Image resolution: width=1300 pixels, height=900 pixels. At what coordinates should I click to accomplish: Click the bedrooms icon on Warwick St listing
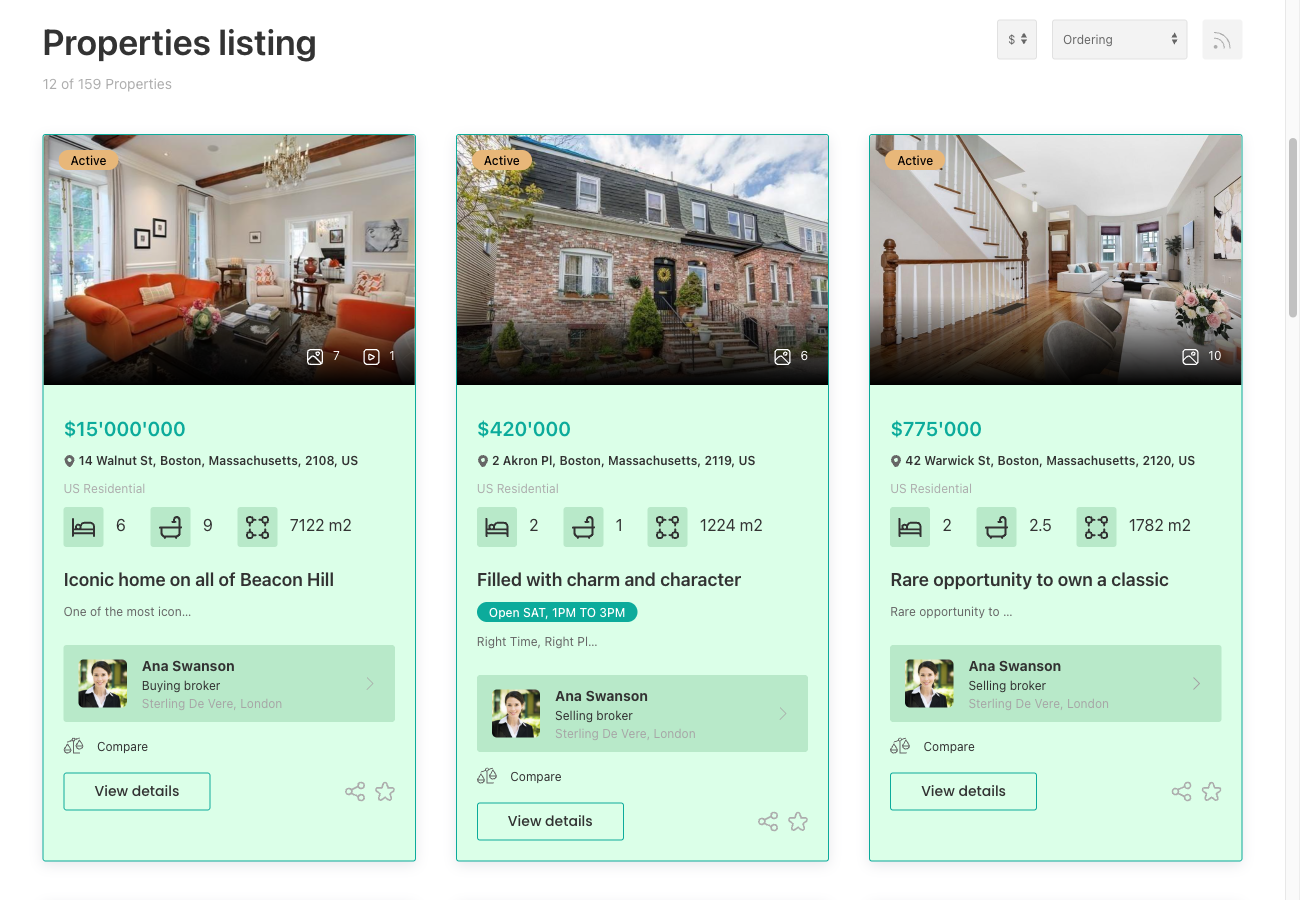(x=910, y=526)
